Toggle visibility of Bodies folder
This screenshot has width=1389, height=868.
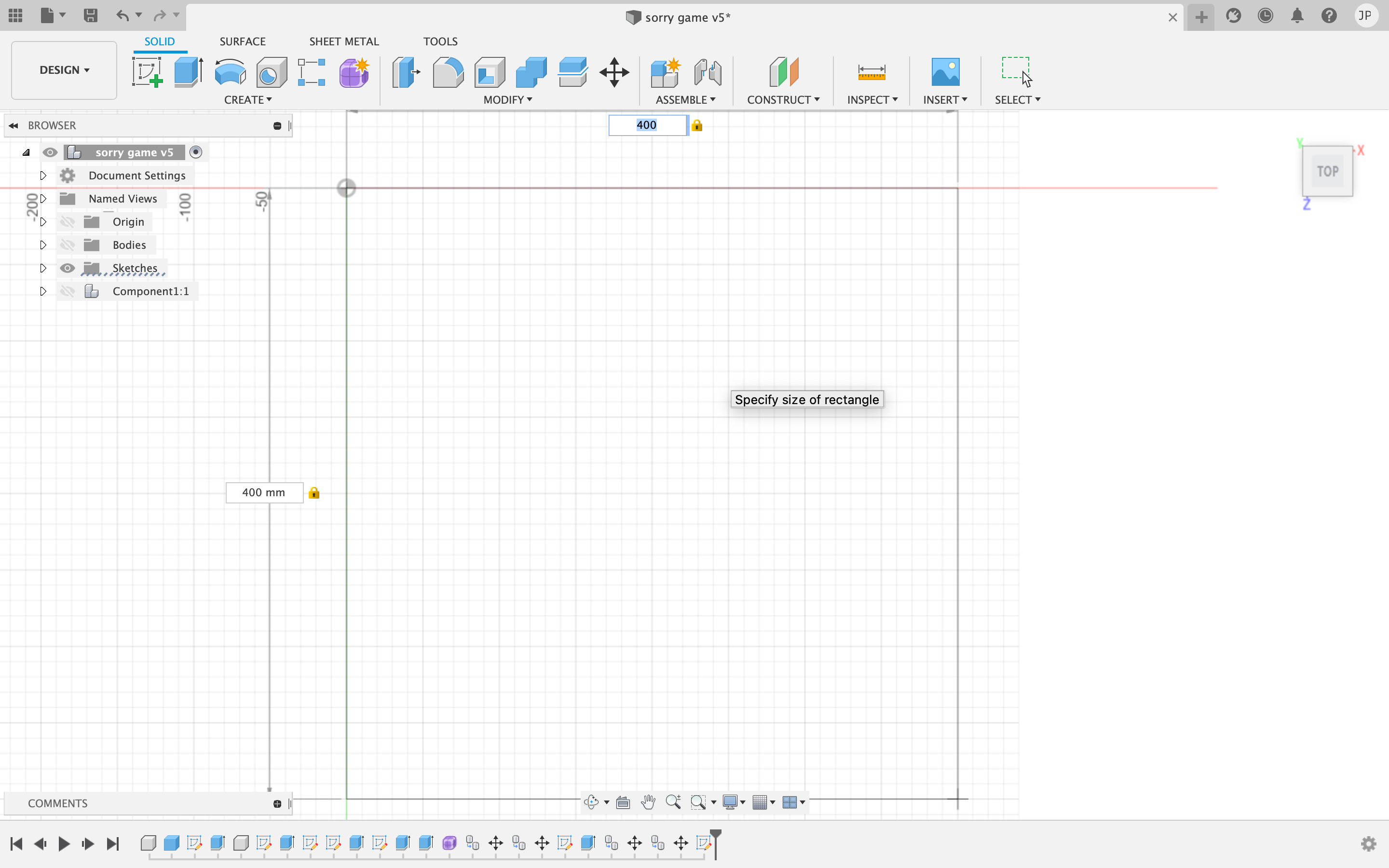click(x=67, y=244)
